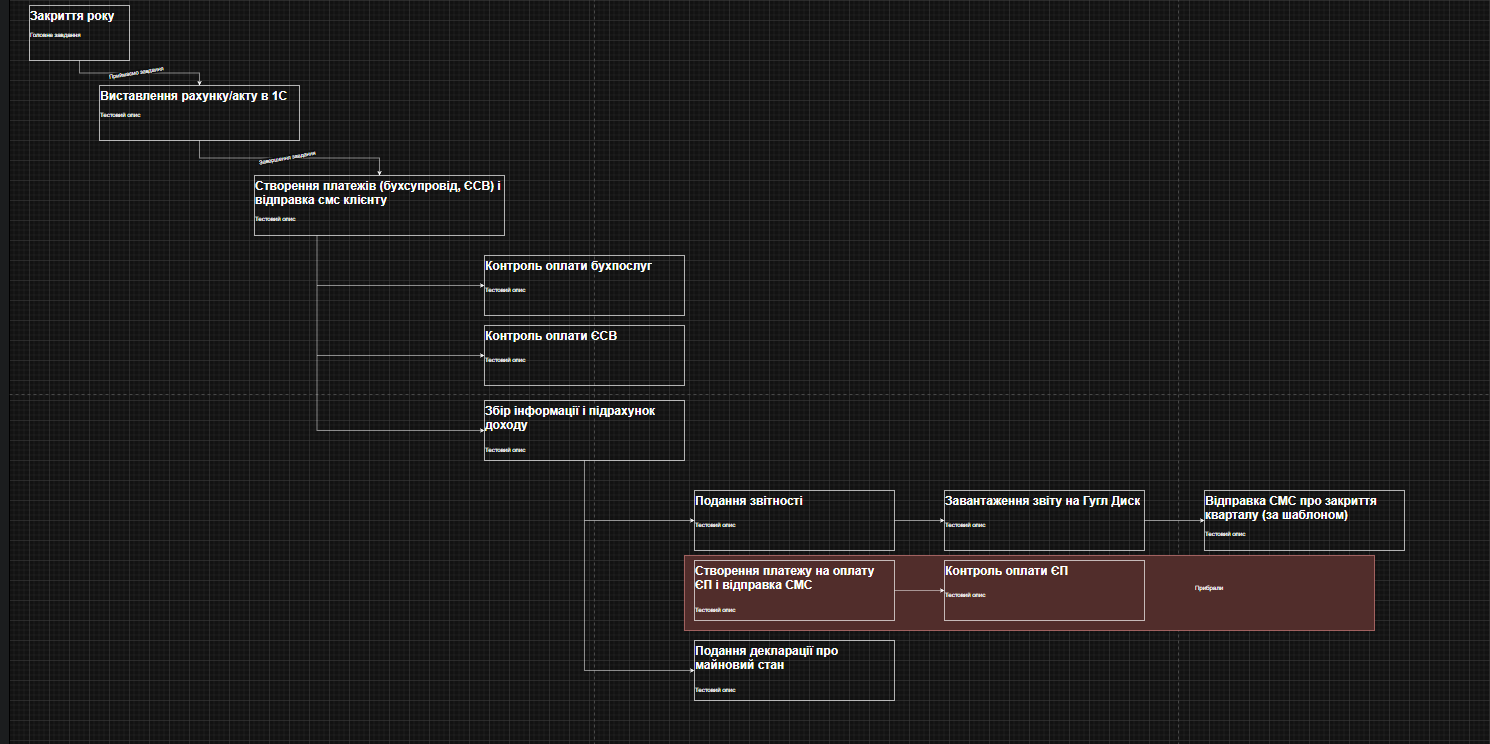Image resolution: width=1490 pixels, height=744 pixels.
Task: Select the "Завантаження звіту на Гугл Диск" title
Action: 1043,500
